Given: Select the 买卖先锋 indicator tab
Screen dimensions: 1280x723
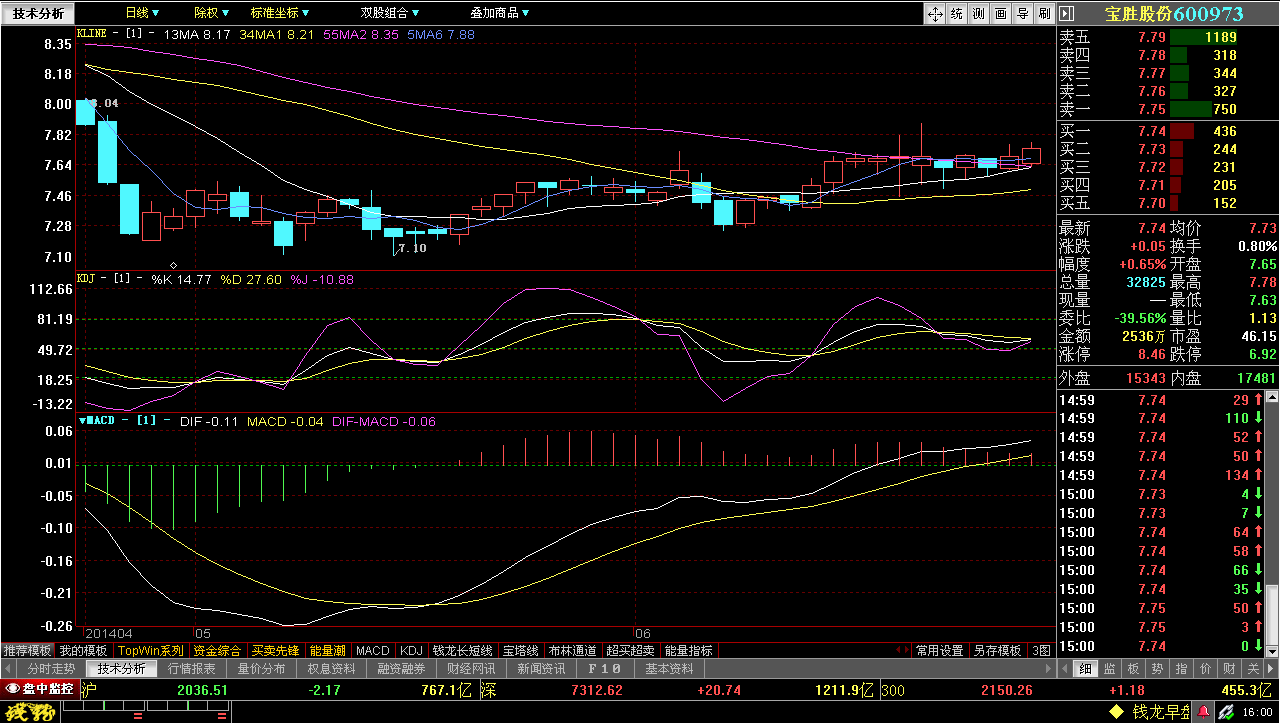Looking at the screenshot, I should tap(275, 650).
